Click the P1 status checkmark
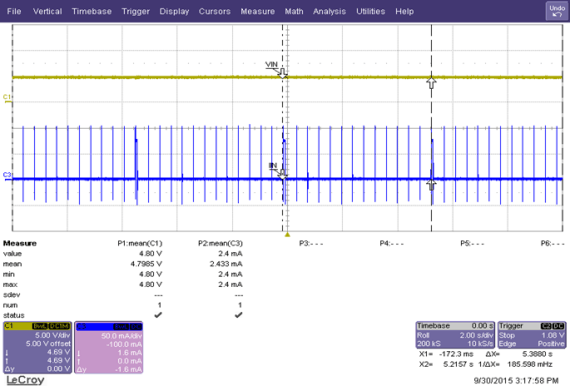 pos(158,315)
